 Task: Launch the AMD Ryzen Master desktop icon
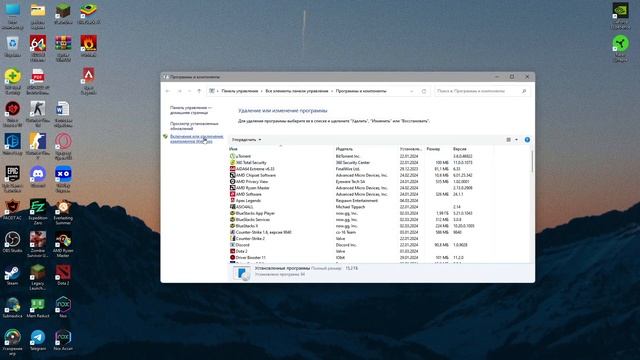click(x=63, y=244)
